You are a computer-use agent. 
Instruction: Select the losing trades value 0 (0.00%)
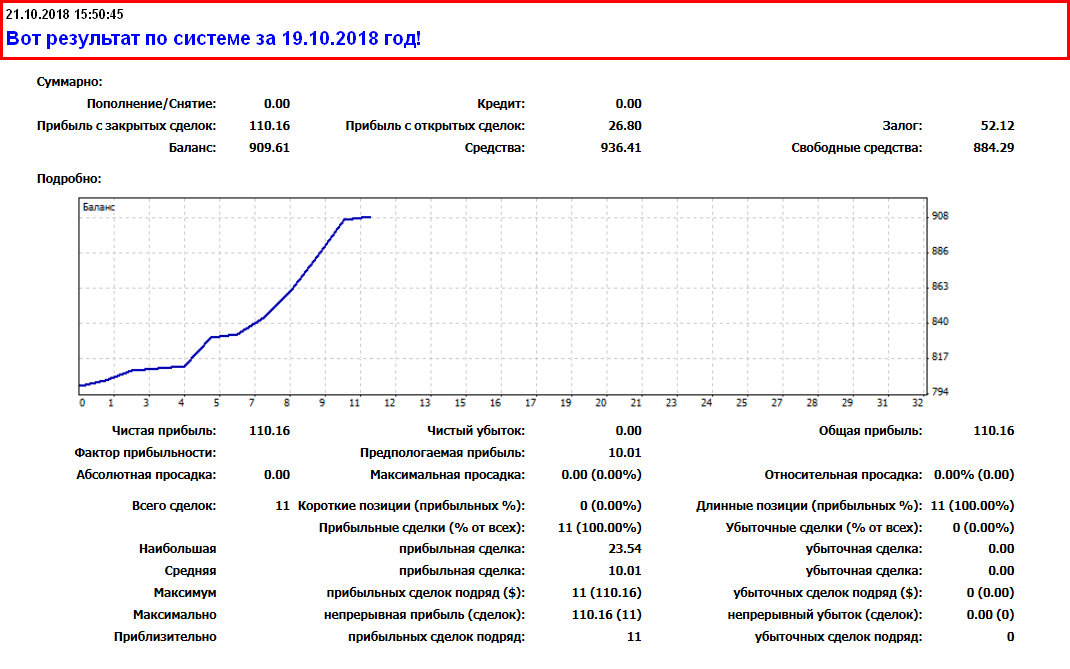[983, 528]
